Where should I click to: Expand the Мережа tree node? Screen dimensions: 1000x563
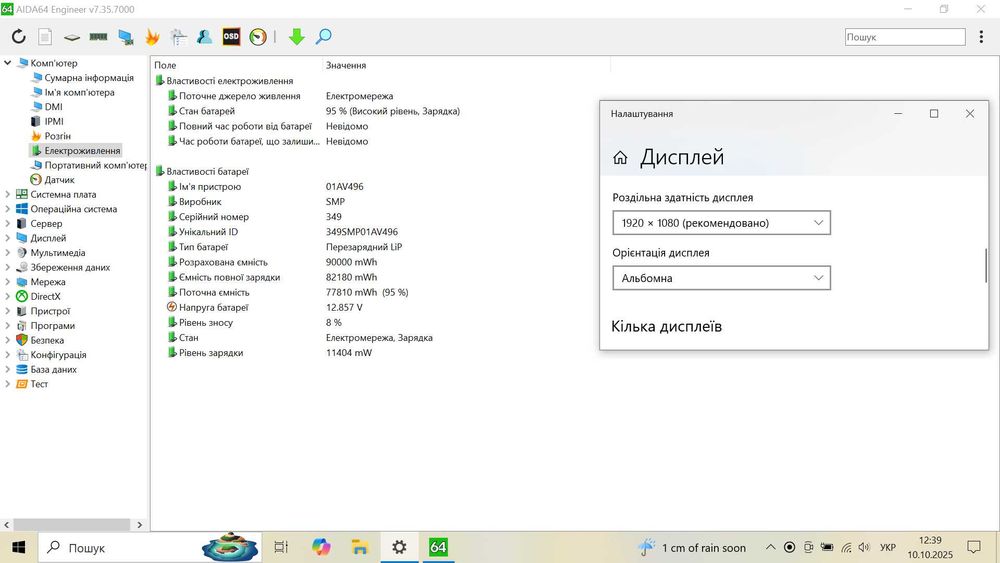coord(8,282)
